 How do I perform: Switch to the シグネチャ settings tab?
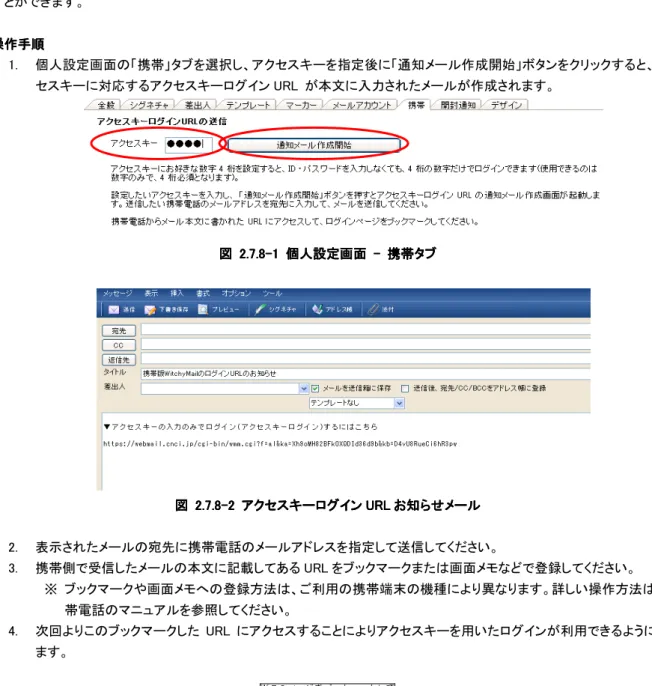pos(149,105)
